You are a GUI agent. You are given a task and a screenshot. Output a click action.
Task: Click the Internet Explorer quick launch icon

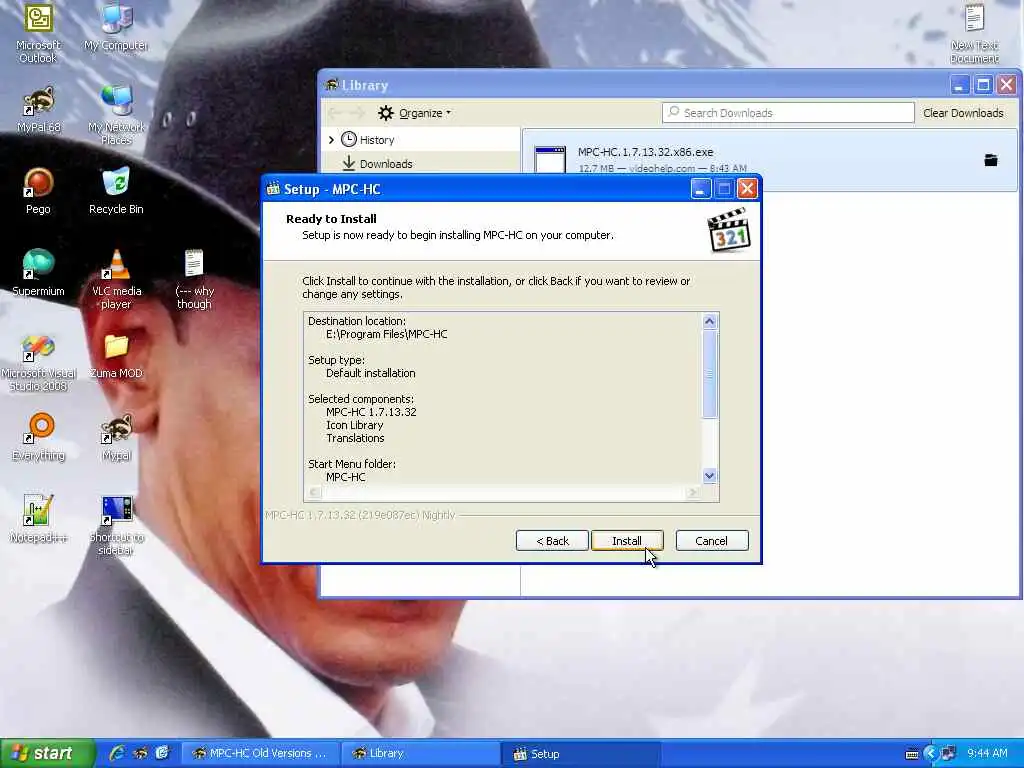(x=118, y=753)
